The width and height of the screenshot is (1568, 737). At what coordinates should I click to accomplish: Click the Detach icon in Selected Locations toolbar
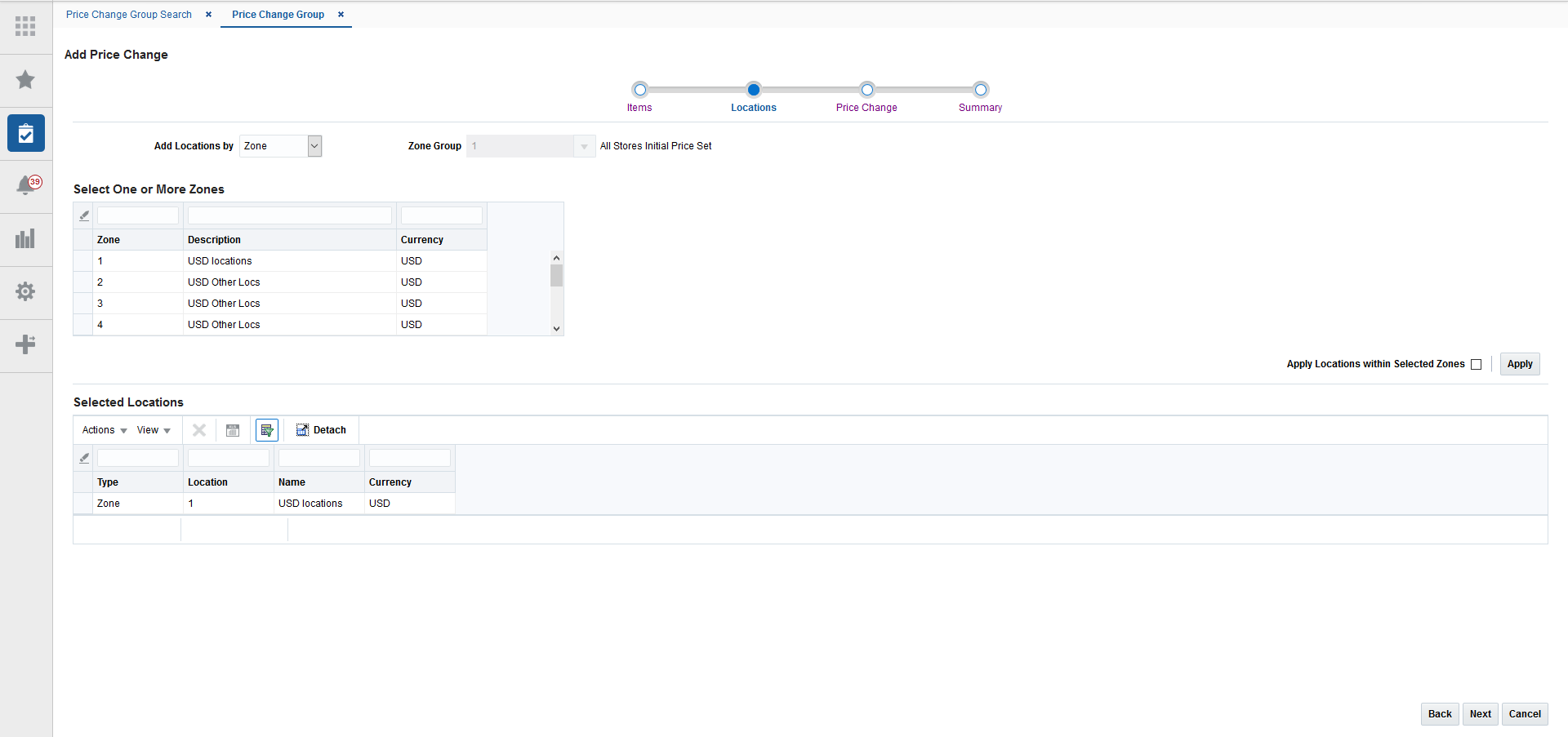(321, 430)
